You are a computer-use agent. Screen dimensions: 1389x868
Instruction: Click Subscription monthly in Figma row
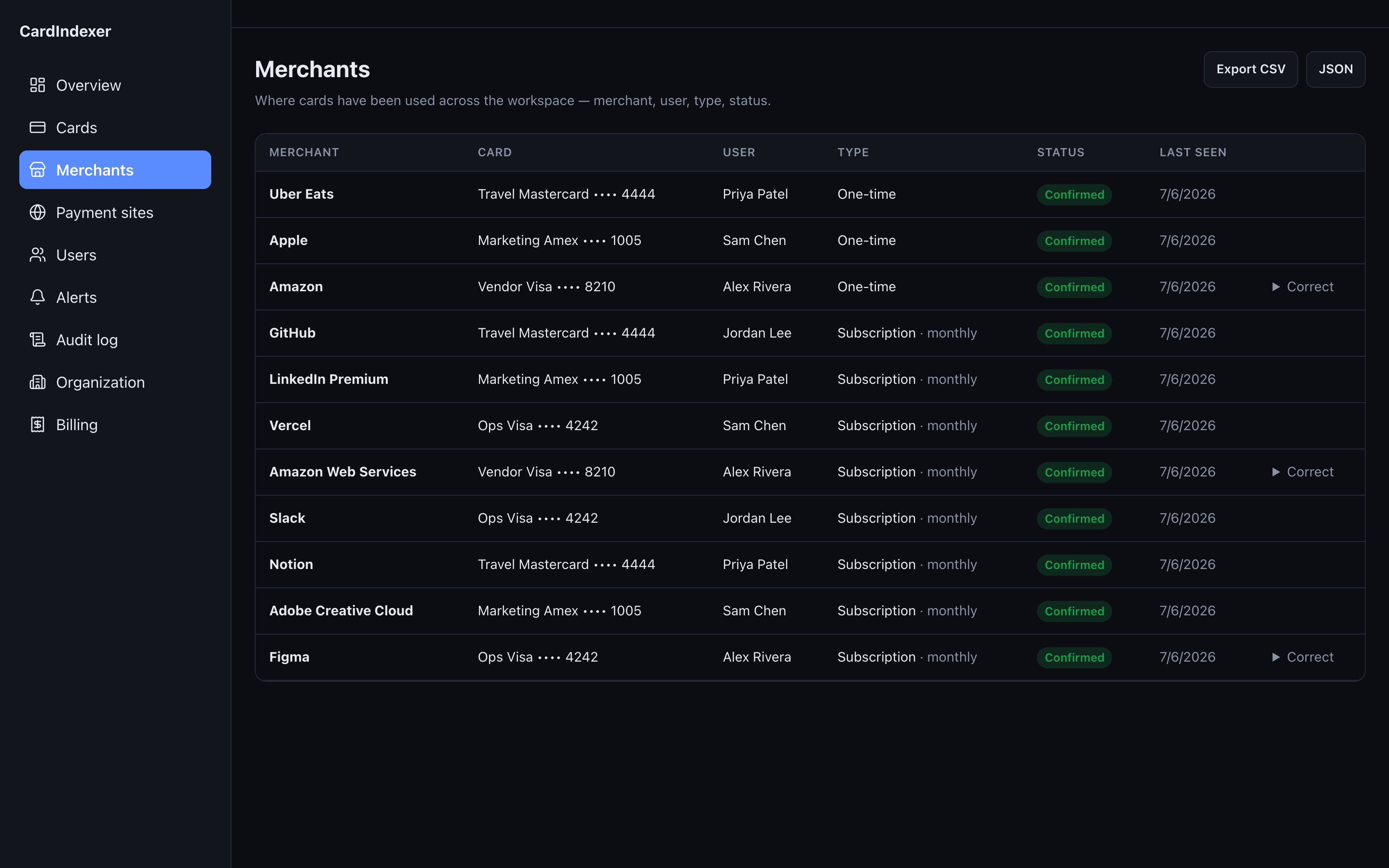point(907,657)
